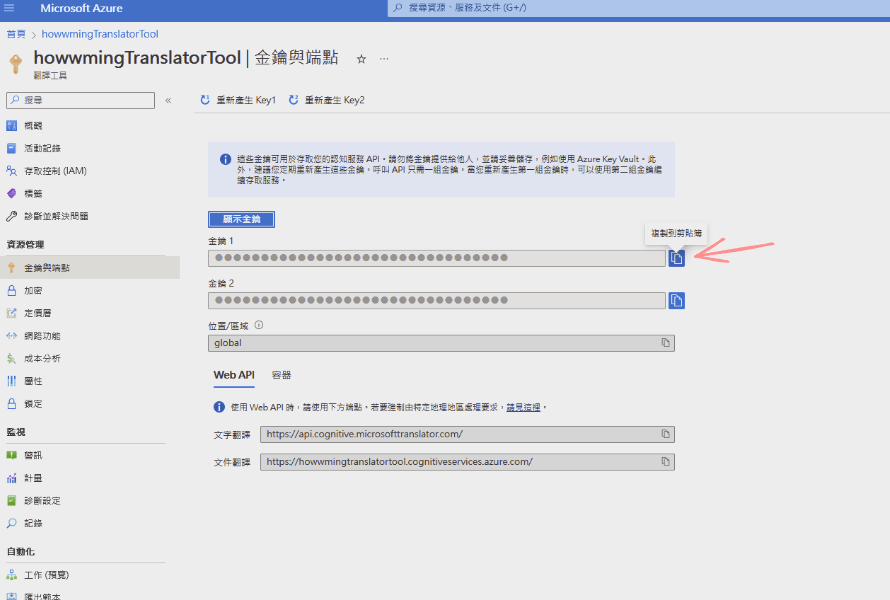The image size is (890, 600).
Task: Regenerate Key2 from the toolbar
Action: [326, 100]
